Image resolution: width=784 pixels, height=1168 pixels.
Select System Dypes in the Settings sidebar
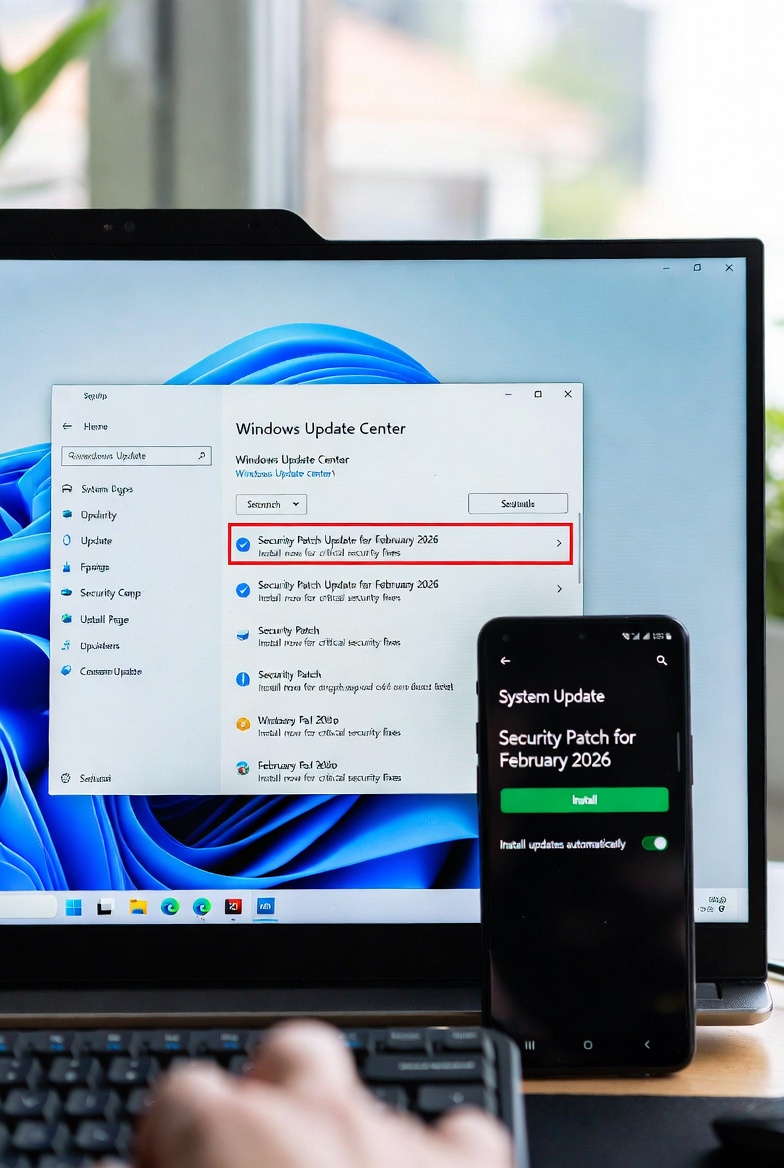[x=107, y=489]
